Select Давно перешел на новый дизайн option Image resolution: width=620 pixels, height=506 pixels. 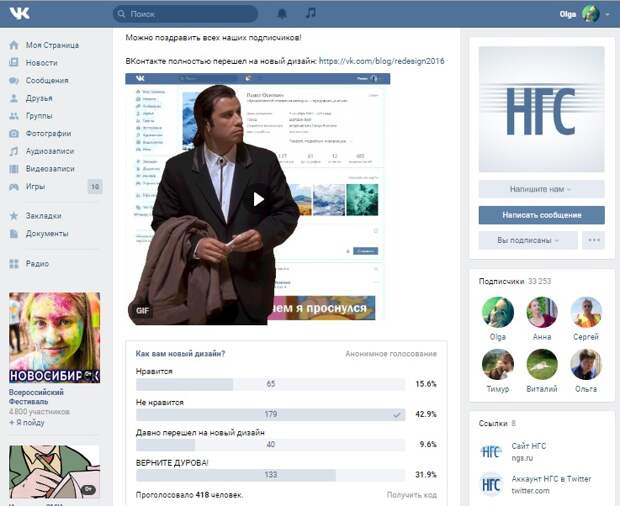pyautogui.click(x=270, y=445)
